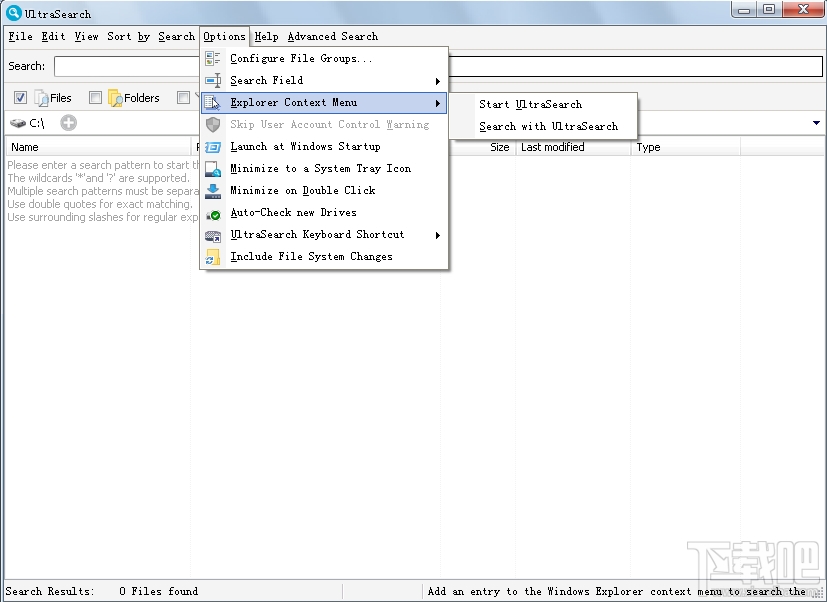Screen dimensions: 827x602
Task: Enable the Folders checkbox
Action: [95, 97]
